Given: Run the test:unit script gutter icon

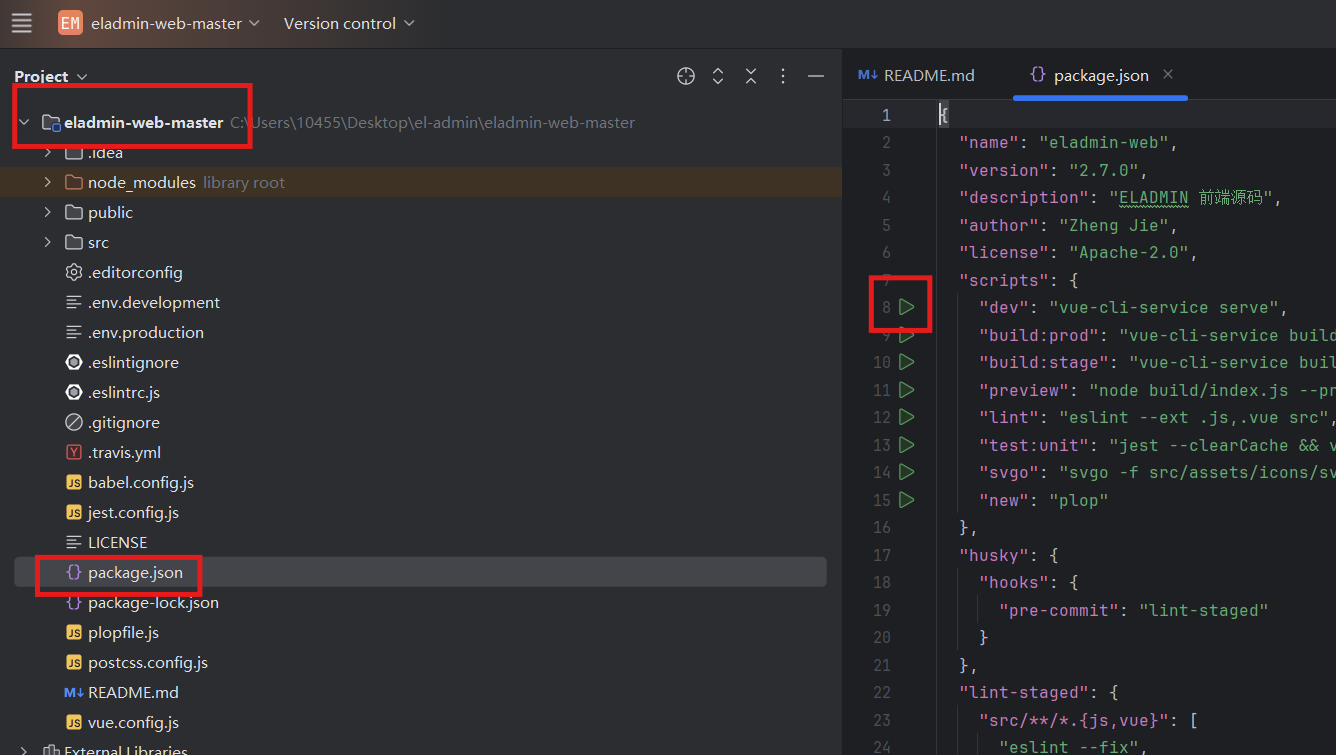Looking at the screenshot, I should 906,444.
